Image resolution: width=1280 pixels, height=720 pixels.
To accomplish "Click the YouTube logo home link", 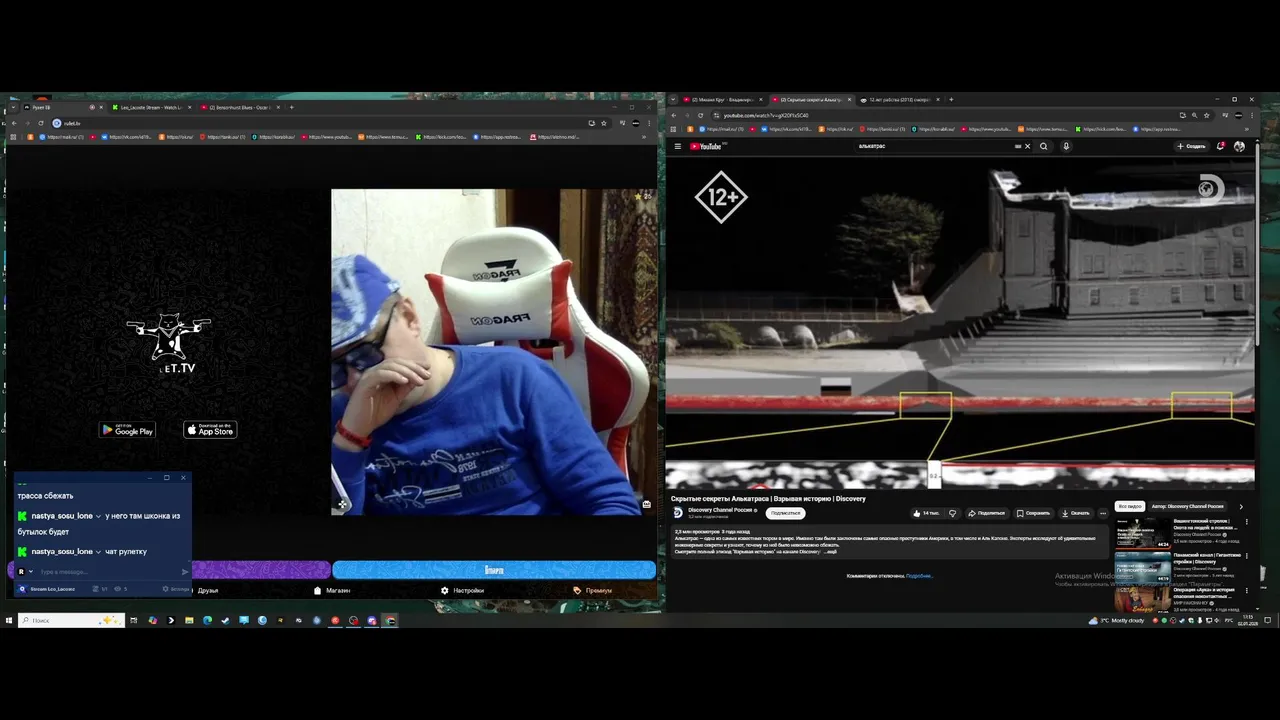I will pos(706,146).
